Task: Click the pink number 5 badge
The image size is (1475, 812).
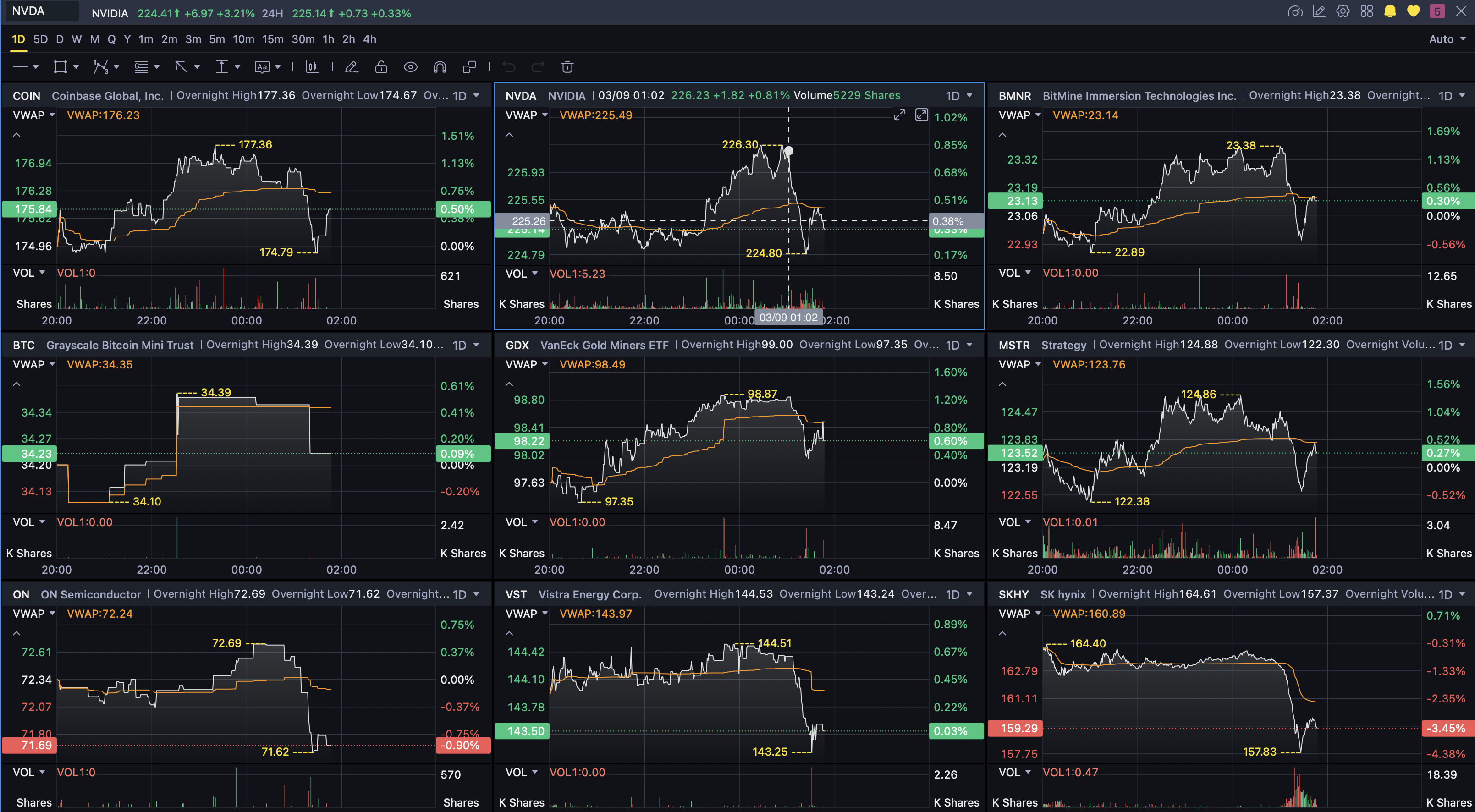Action: pyautogui.click(x=1436, y=11)
